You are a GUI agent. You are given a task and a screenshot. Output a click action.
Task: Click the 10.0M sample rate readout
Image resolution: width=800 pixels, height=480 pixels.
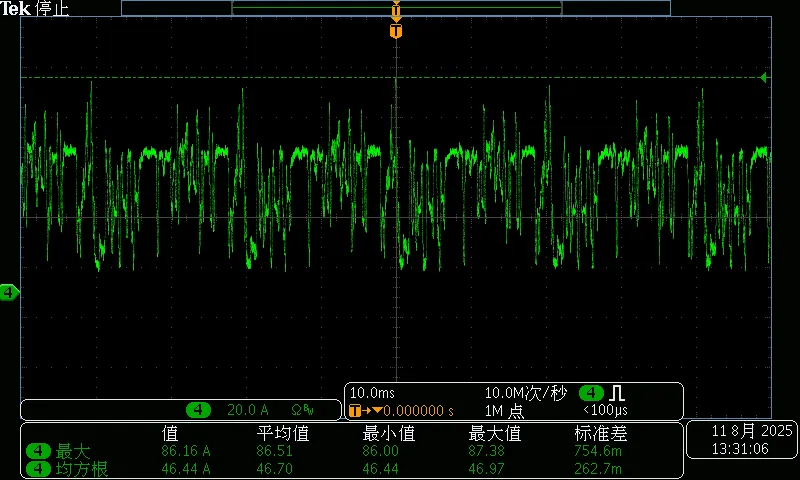(x=526, y=393)
